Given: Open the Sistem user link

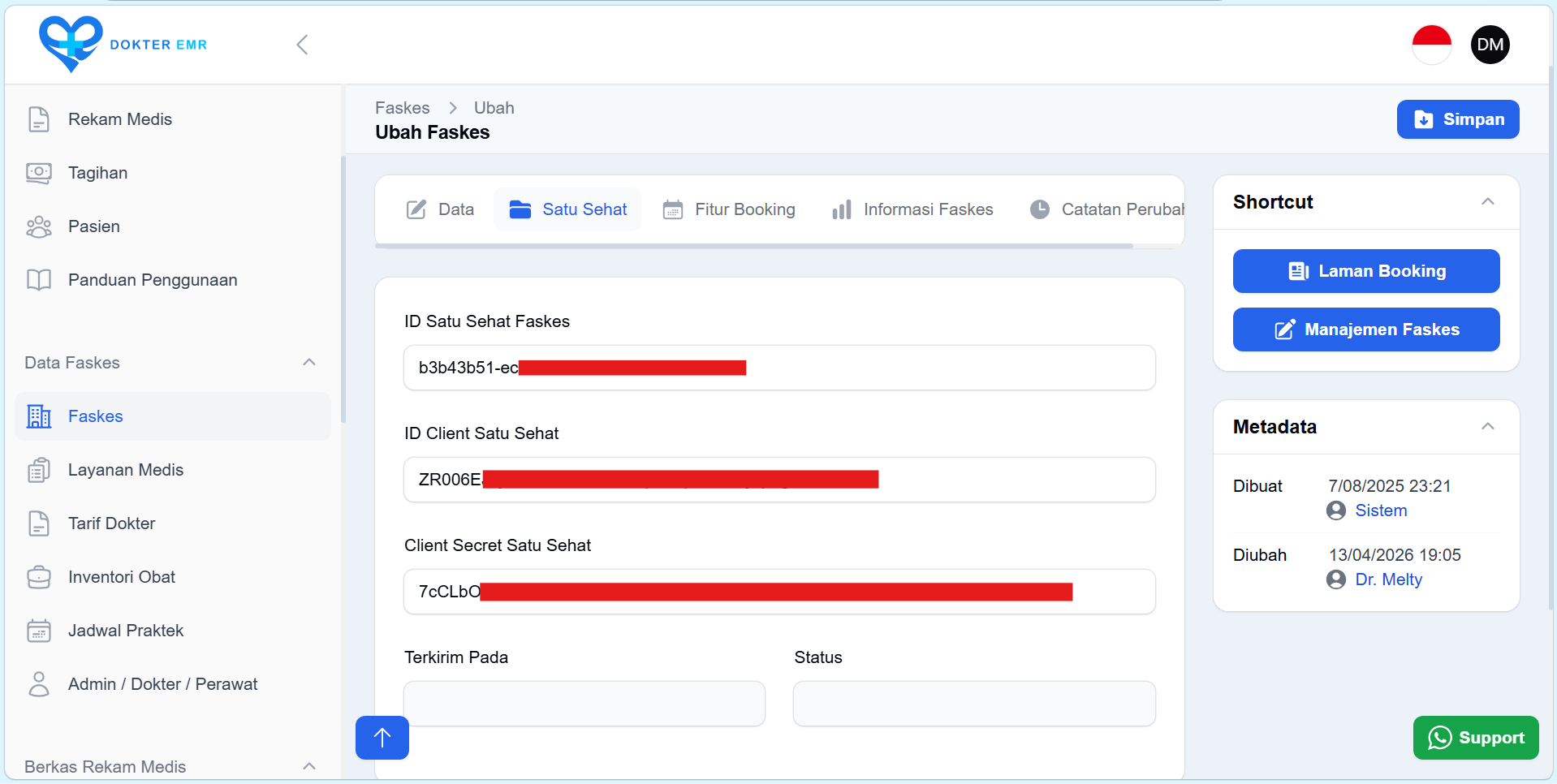Looking at the screenshot, I should [1381, 510].
